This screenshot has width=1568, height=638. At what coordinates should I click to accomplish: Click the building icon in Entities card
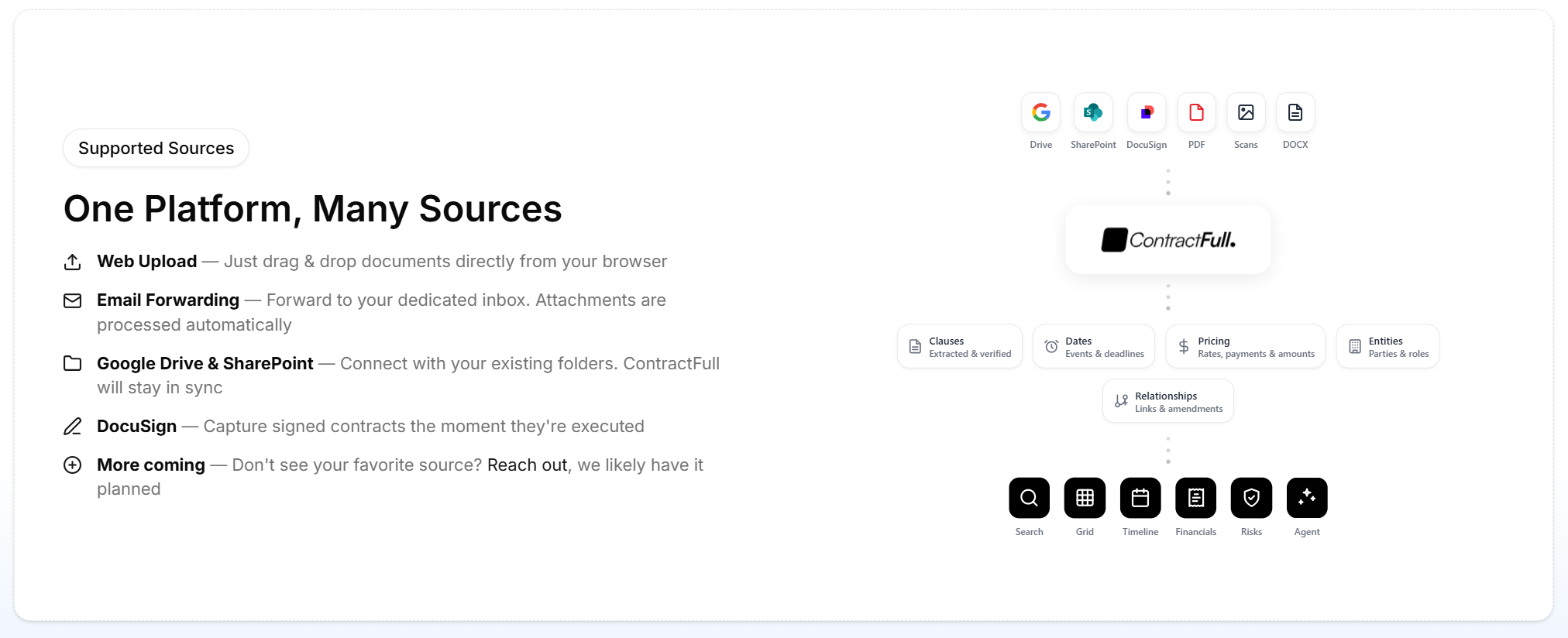pos(1355,347)
